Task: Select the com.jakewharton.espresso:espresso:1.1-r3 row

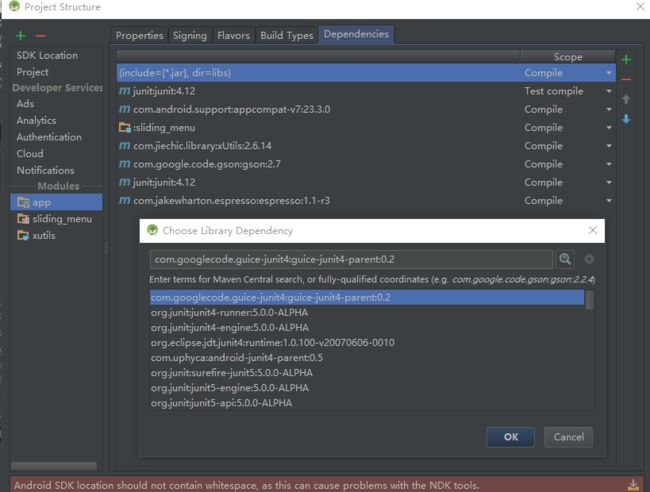Action: [x=366, y=200]
